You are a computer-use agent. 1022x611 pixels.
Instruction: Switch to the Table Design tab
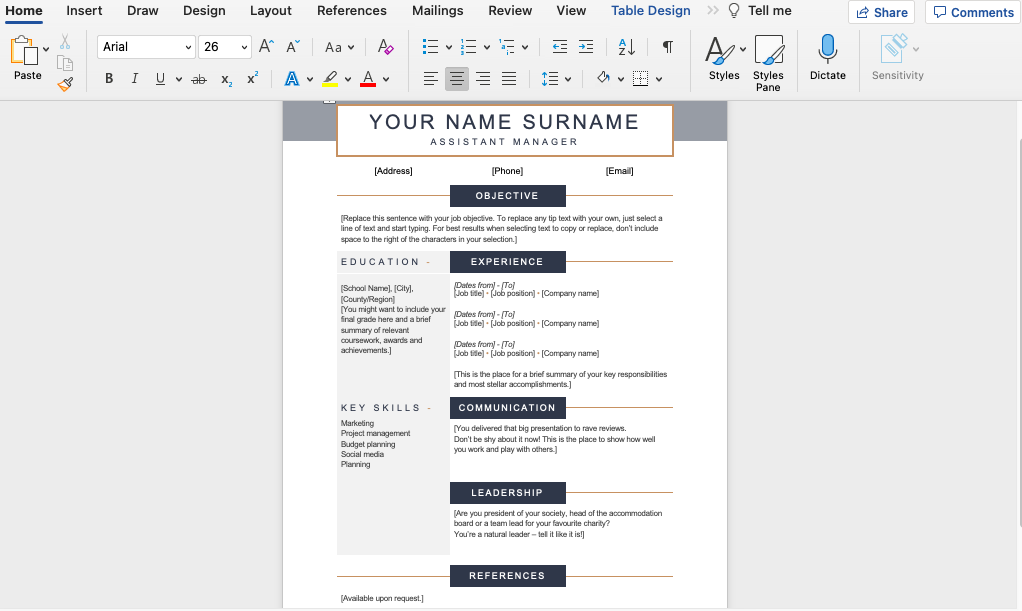click(651, 11)
